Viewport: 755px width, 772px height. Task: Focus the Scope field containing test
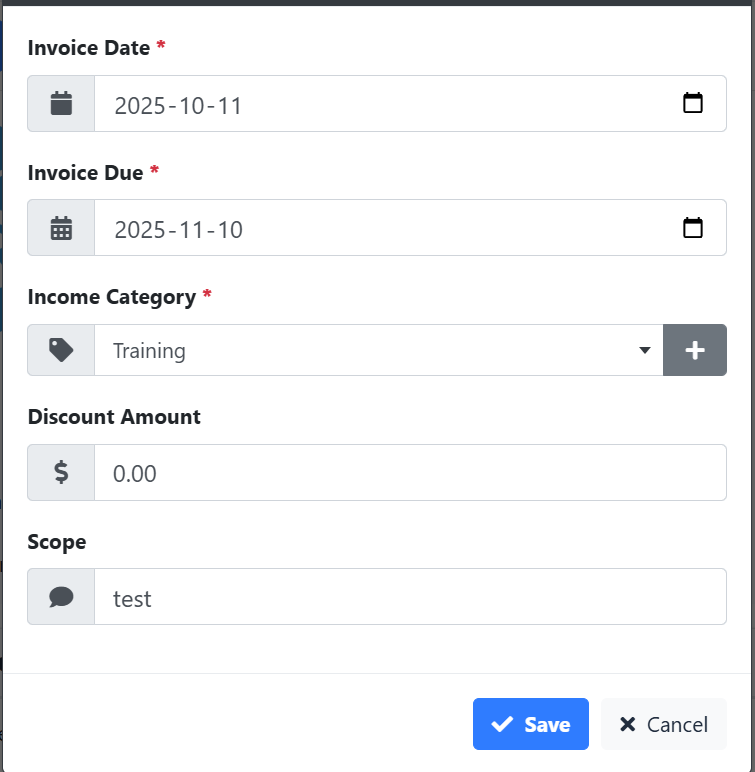410,597
